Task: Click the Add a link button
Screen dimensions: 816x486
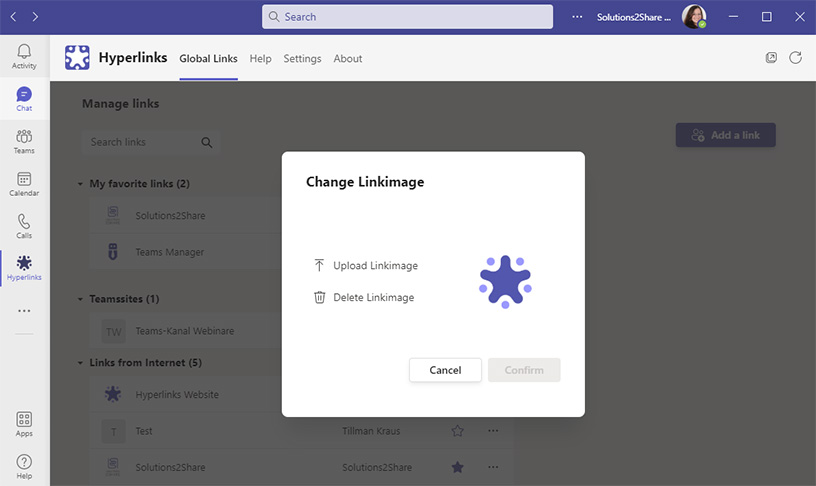Action: point(725,135)
